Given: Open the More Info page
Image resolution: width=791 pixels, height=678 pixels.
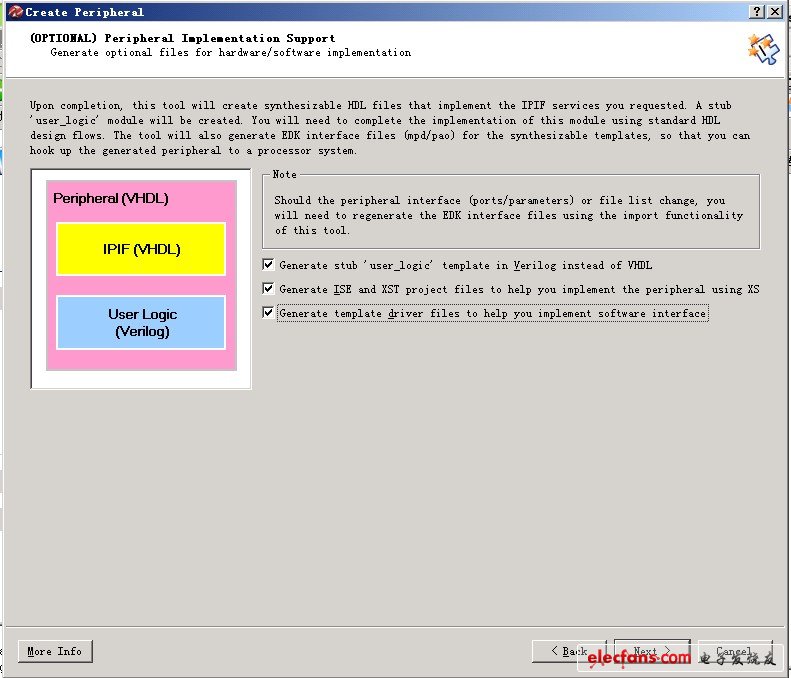Looking at the screenshot, I should pos(55,651).
